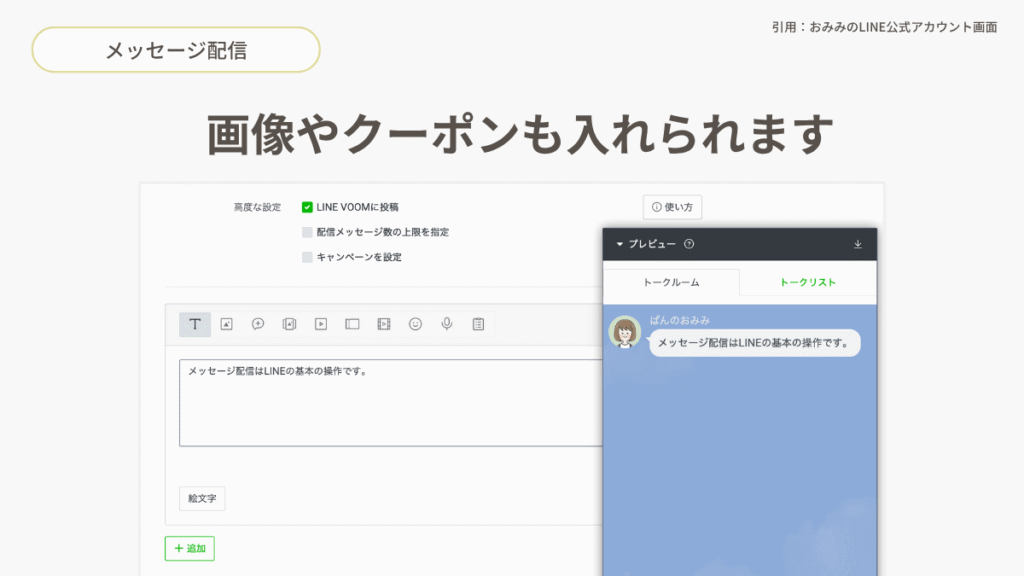This screenshot has width=1024, height=576.
Task: Switch to the トークリスト tab
Action: coord(808,283)
